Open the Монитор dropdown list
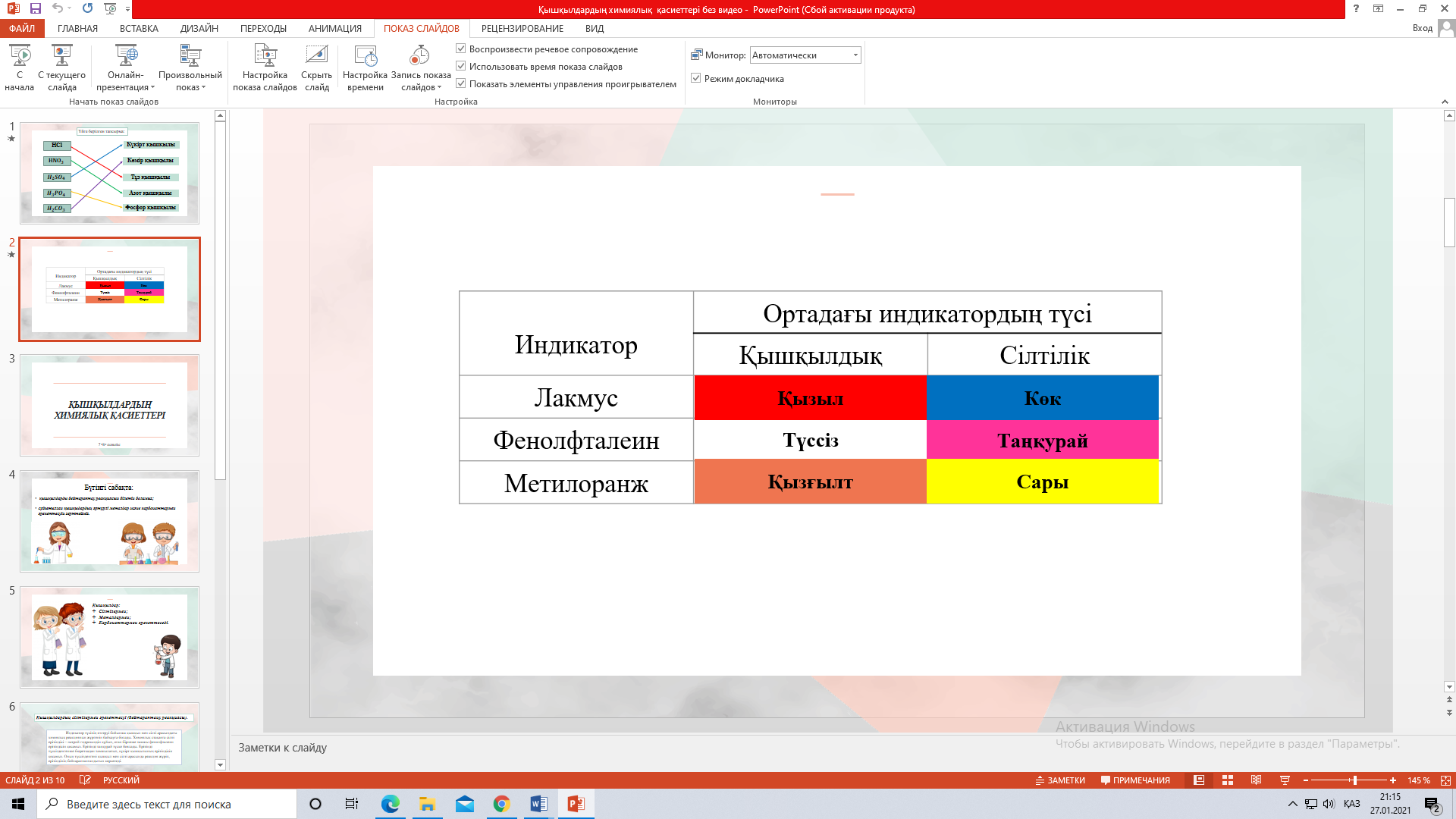Image resolution: width=1456 pixels, height=819 pixels. 855,55
